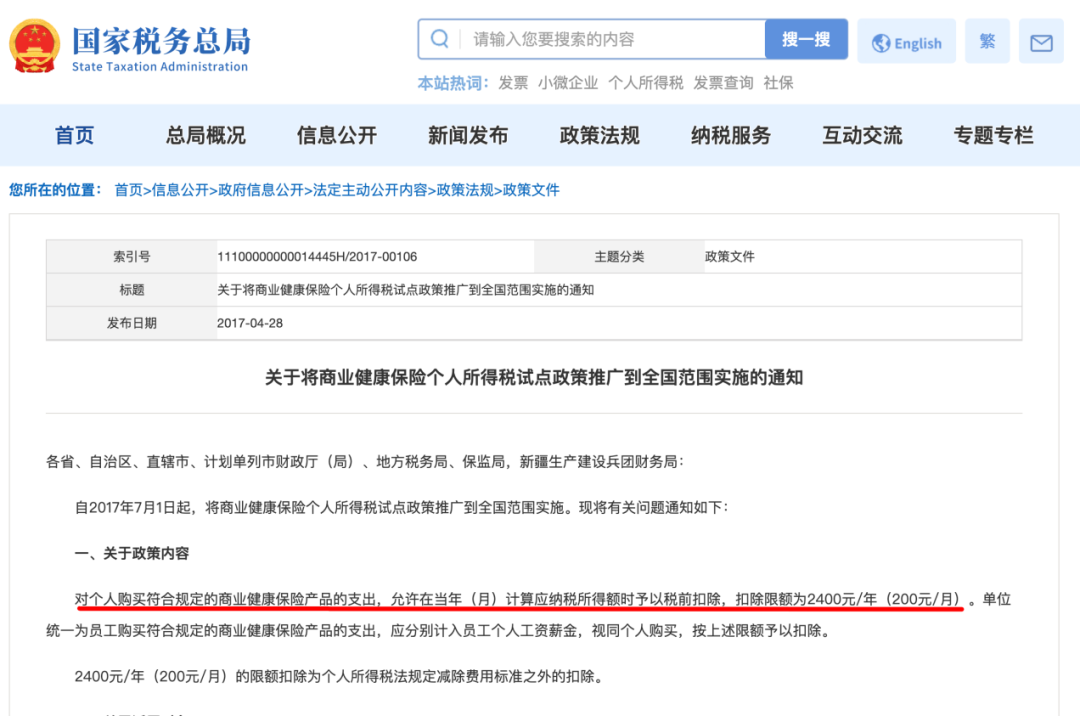Select hot keyword 个人所得税
Screen dimensions: 1080x716
(645, 83)
